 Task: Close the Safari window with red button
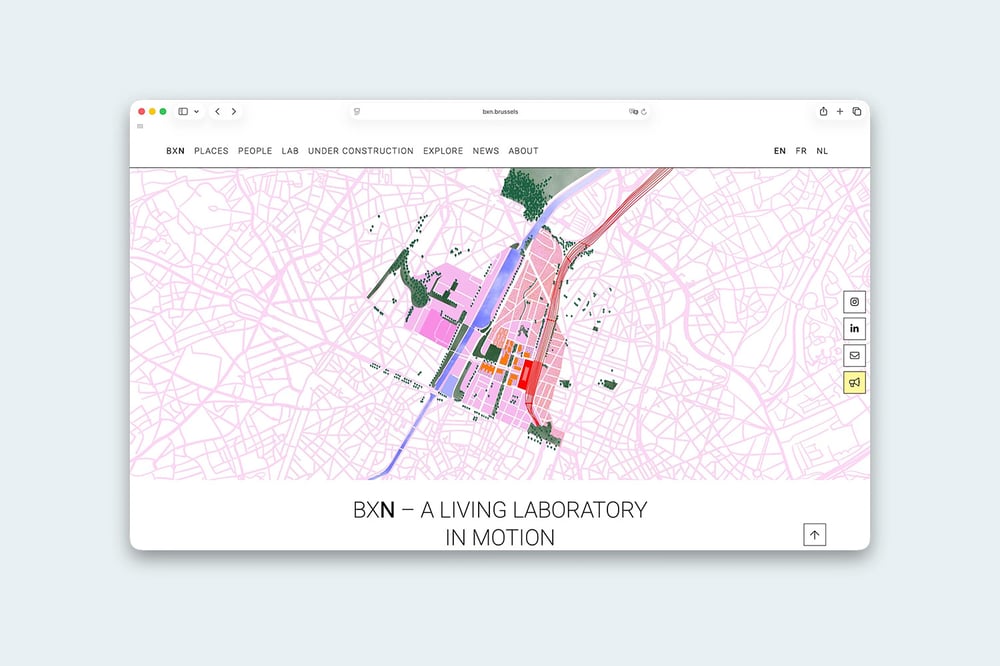(x=142, y=112)
